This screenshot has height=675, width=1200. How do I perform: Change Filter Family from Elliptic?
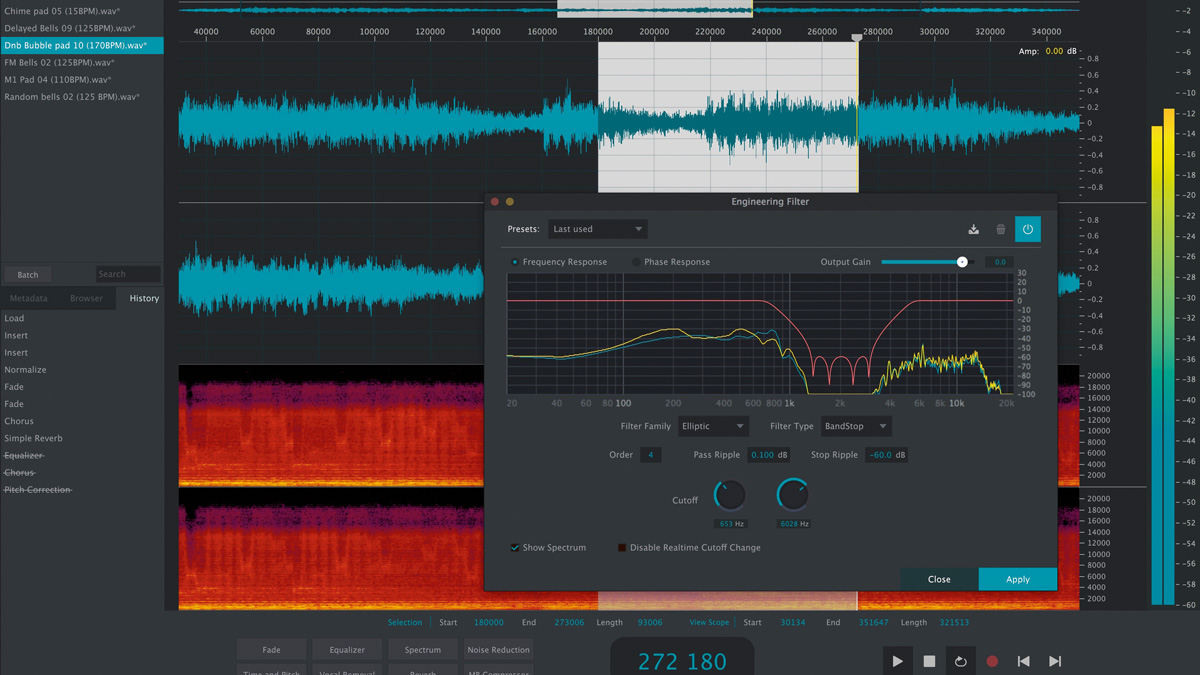click(x=712, y=425)
